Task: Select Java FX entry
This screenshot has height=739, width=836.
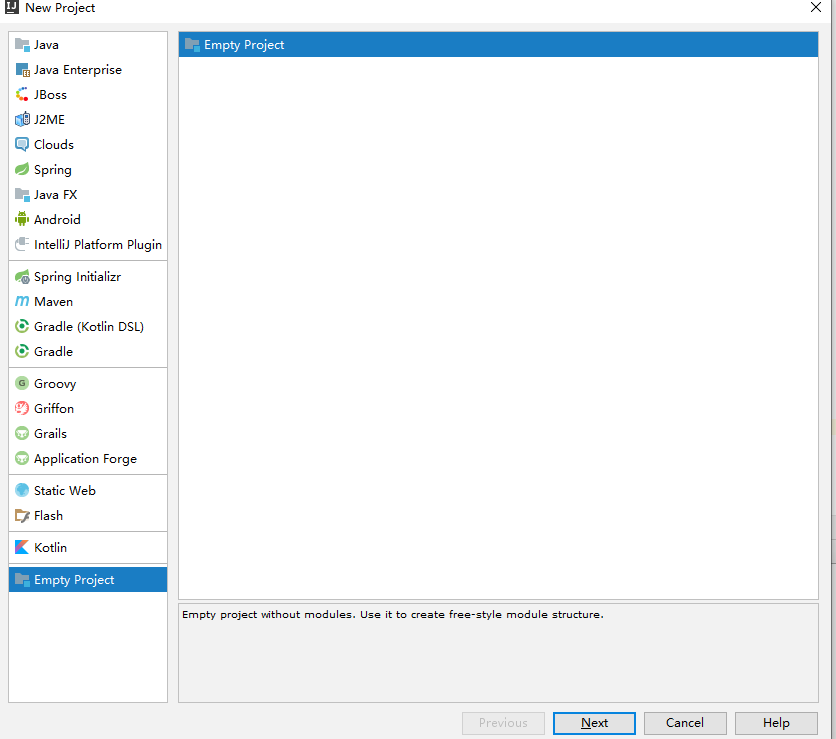Action: (x=88, y=195)
